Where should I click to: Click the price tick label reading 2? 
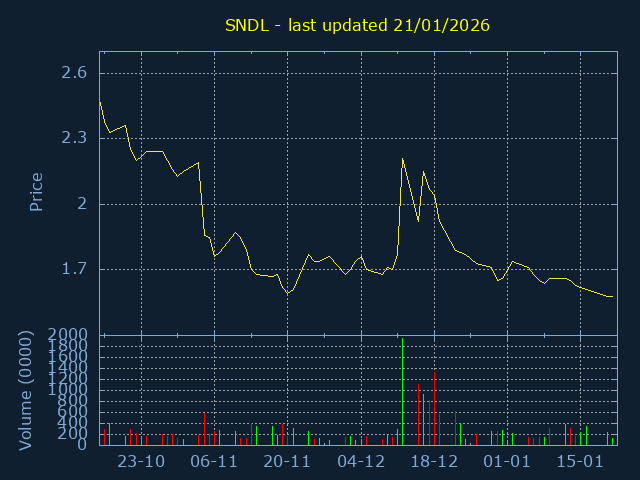(x=82, y=204)
